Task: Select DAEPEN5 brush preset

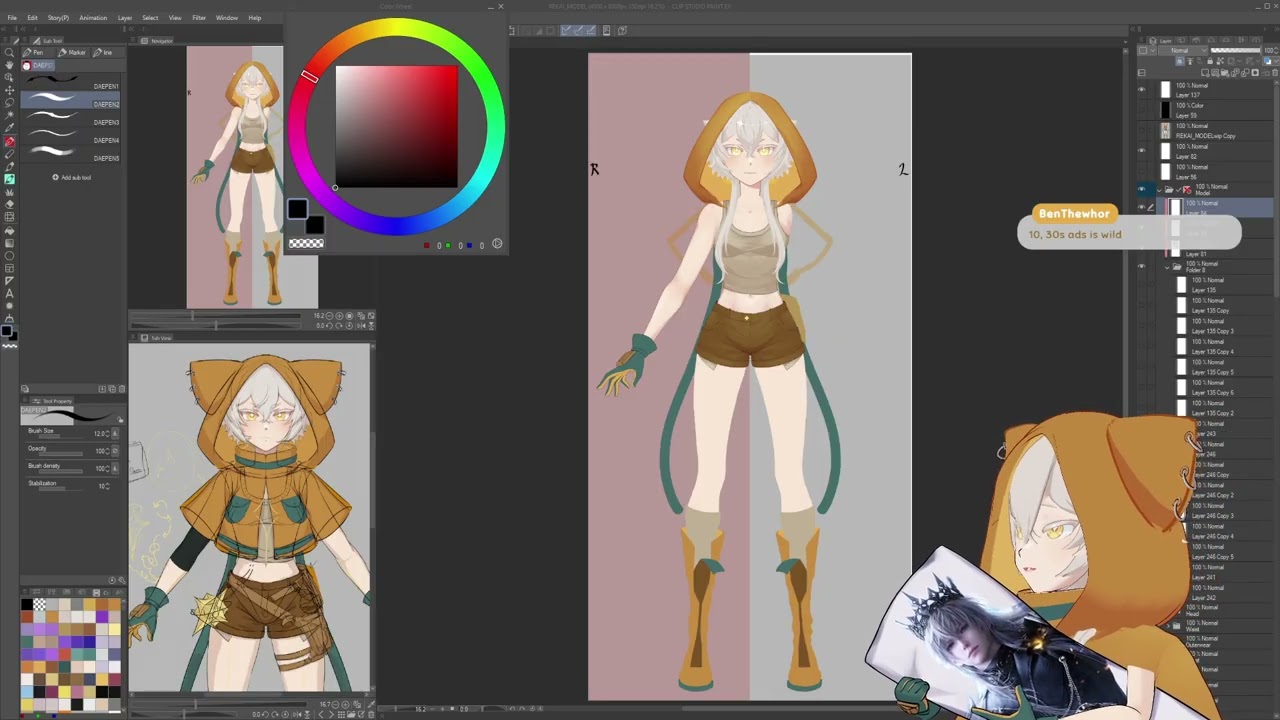Action: coord(71,153)
